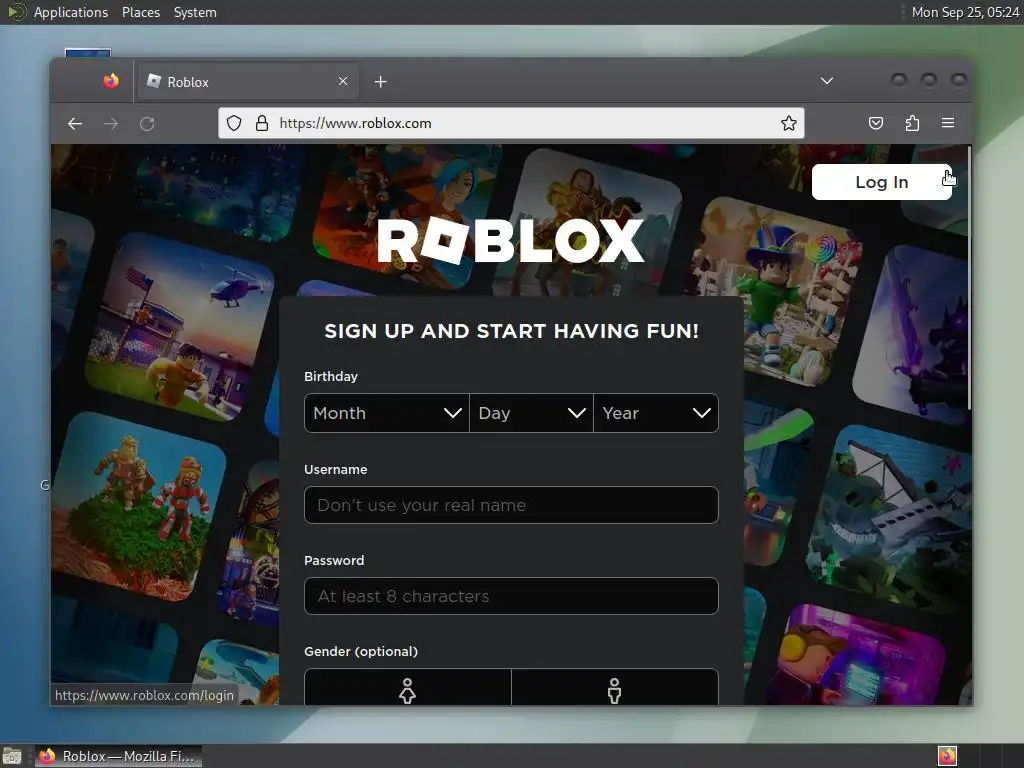Screen dimensions: 1024x768
Task: Open the System menu
Action: click(195, 12)
